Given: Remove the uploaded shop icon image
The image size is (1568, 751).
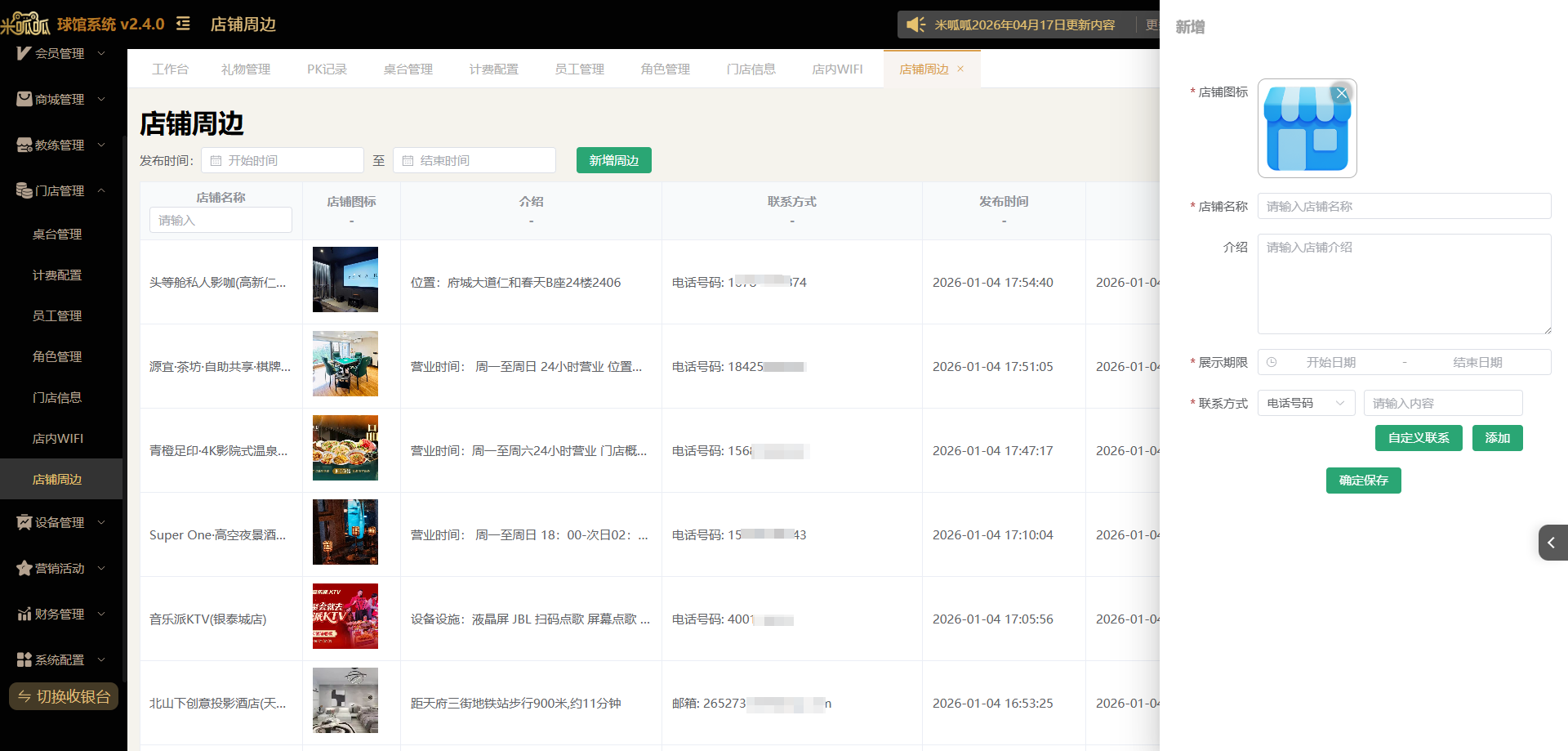Looking at the screenshot, I should [x=1341, y=93].
